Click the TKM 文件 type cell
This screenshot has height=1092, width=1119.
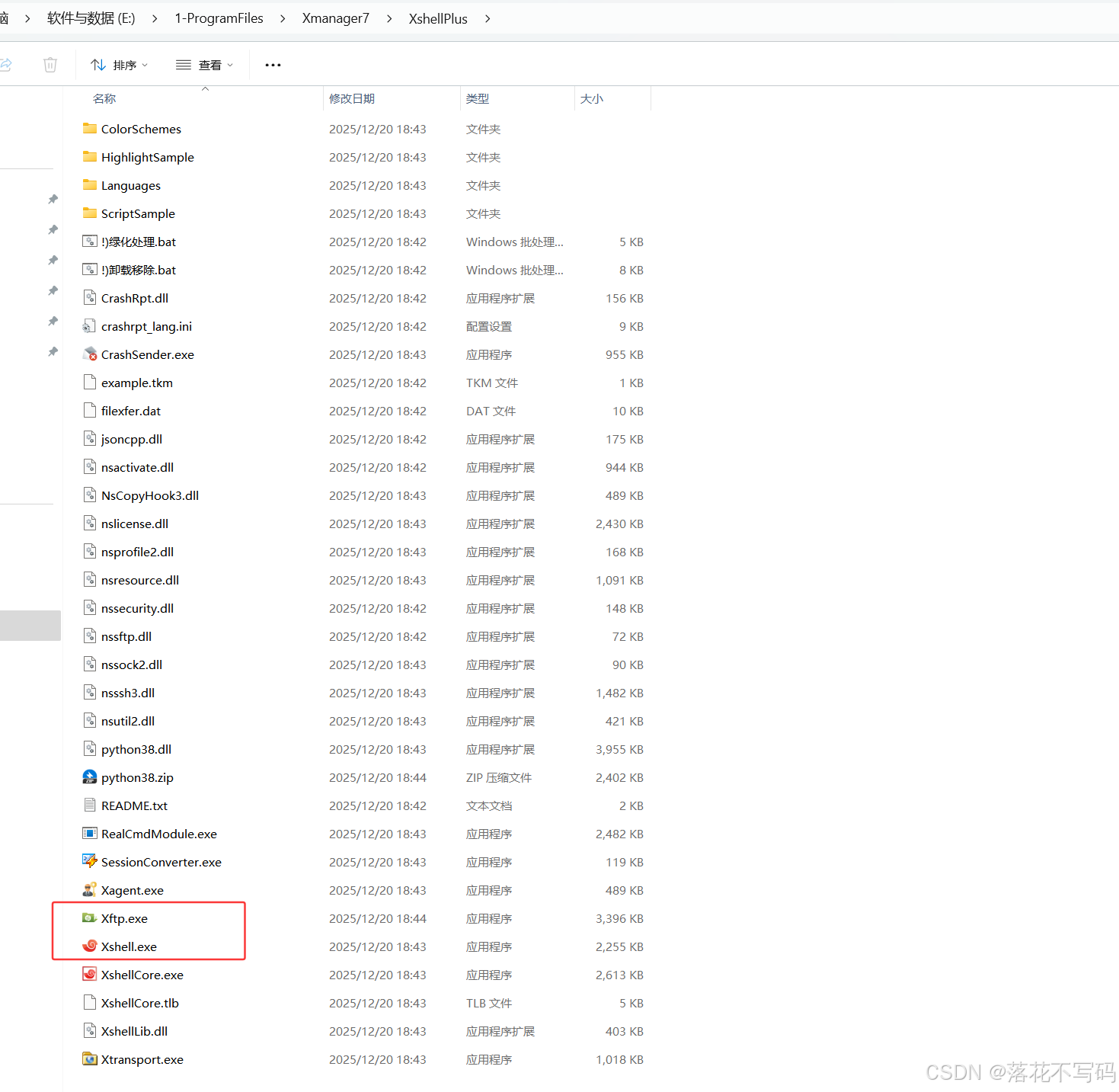pos(492,383)
